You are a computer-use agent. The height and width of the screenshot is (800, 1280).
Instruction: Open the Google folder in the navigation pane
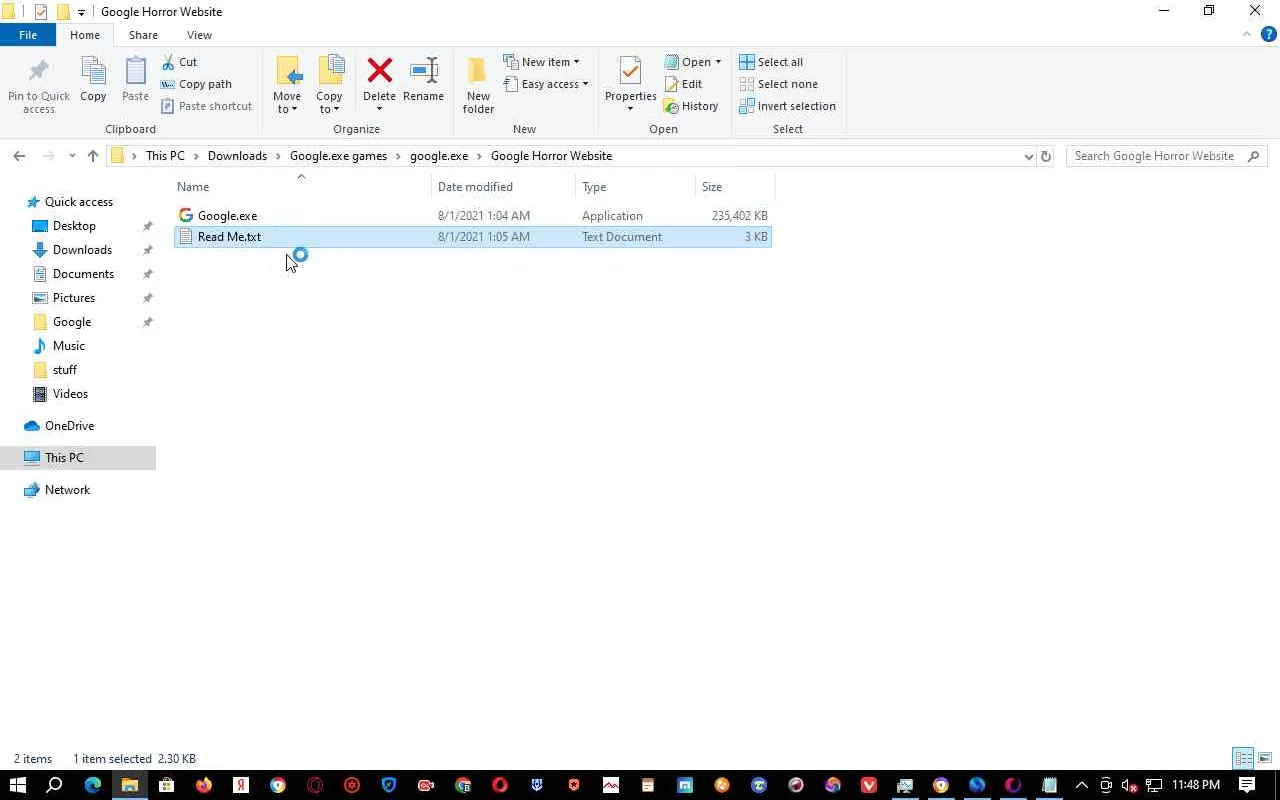tap(72, 322)
